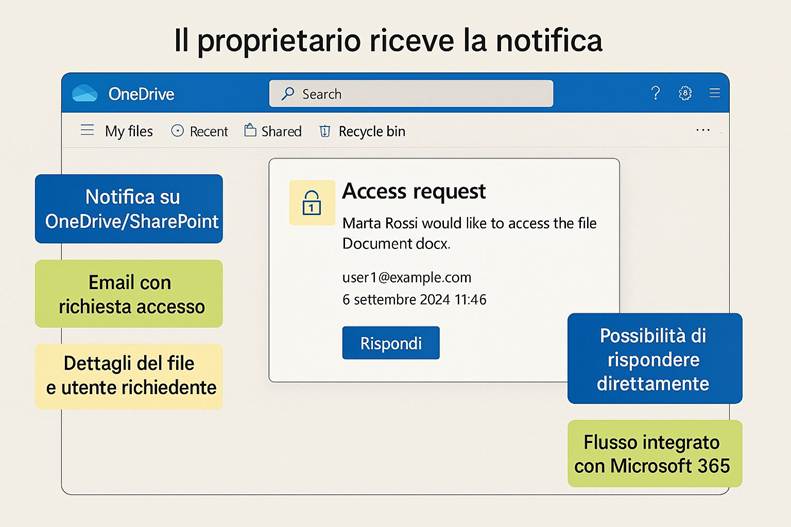Click the search magnifier icon

pos(288,93)
